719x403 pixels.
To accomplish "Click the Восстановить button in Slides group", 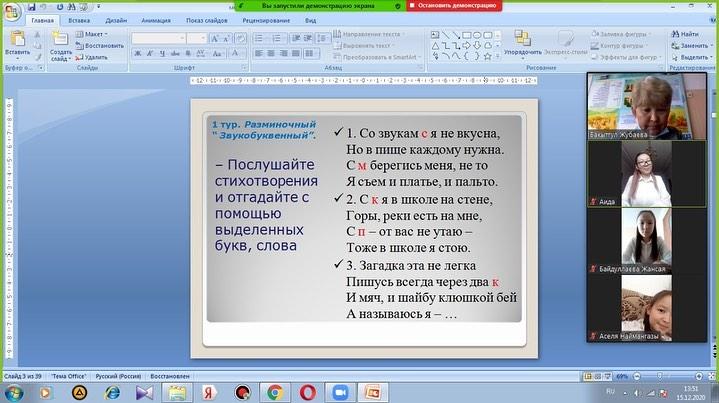I will [102, 46].
